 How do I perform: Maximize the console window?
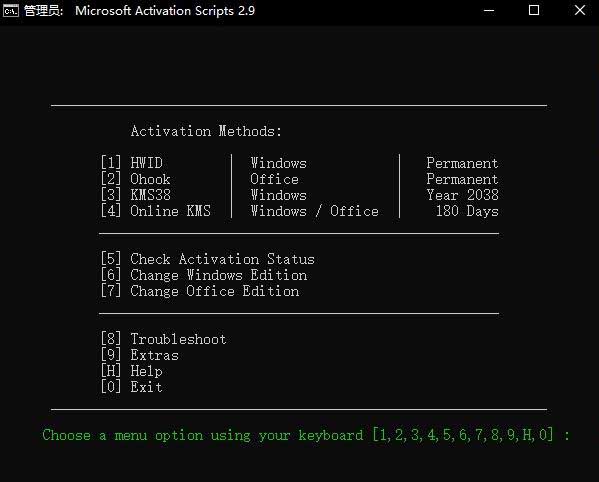pos(534,10)
